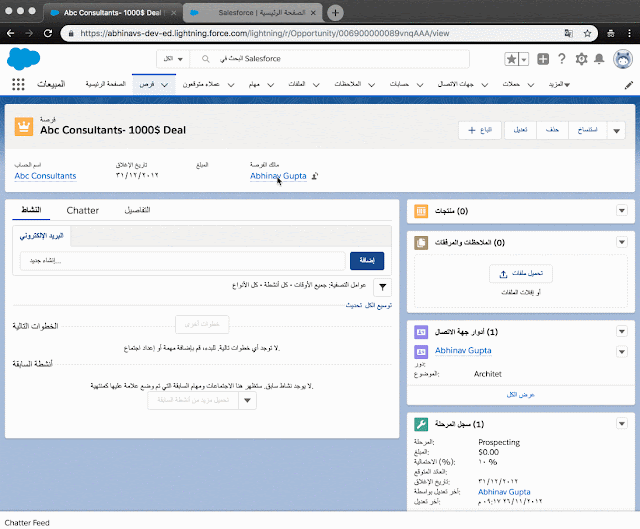Expand the Leads nav chevron
The width and height of the screenshot is (640, 529).
(x=231, y=85)
